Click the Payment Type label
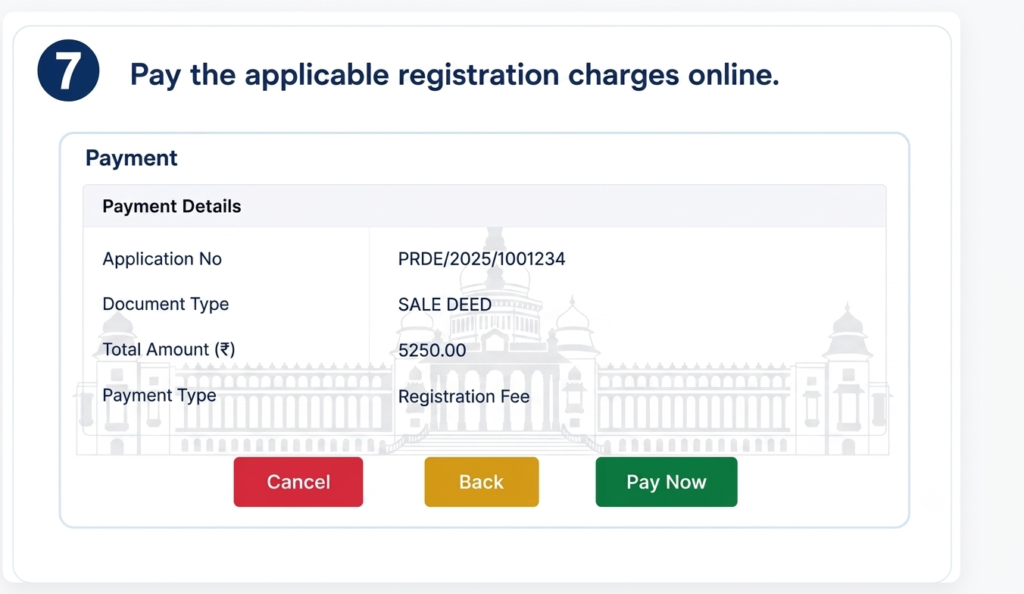1024x594 pixels. pos(159,396)
